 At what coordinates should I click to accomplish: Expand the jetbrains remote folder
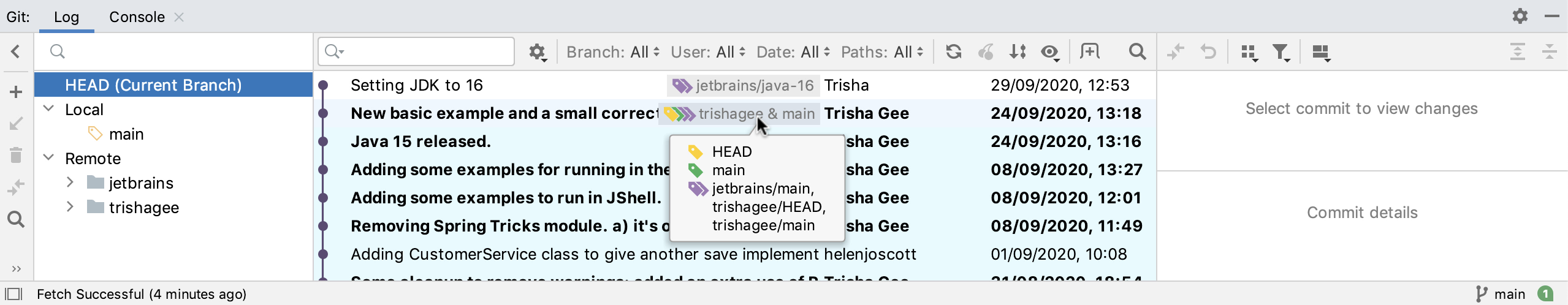tap(70, 183)
